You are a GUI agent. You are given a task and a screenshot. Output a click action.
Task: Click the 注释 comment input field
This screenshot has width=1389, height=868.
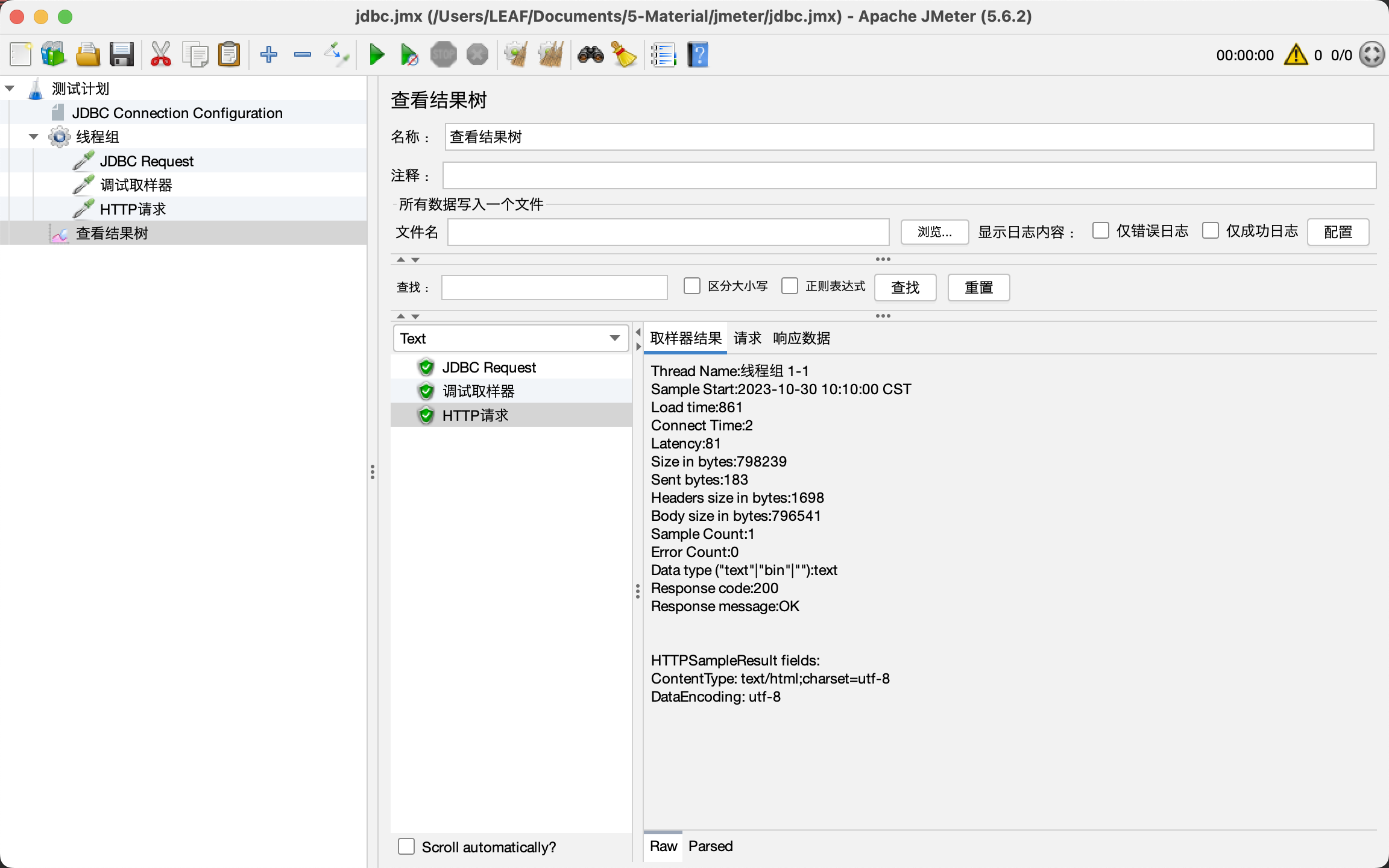click(x=909, y=175)
